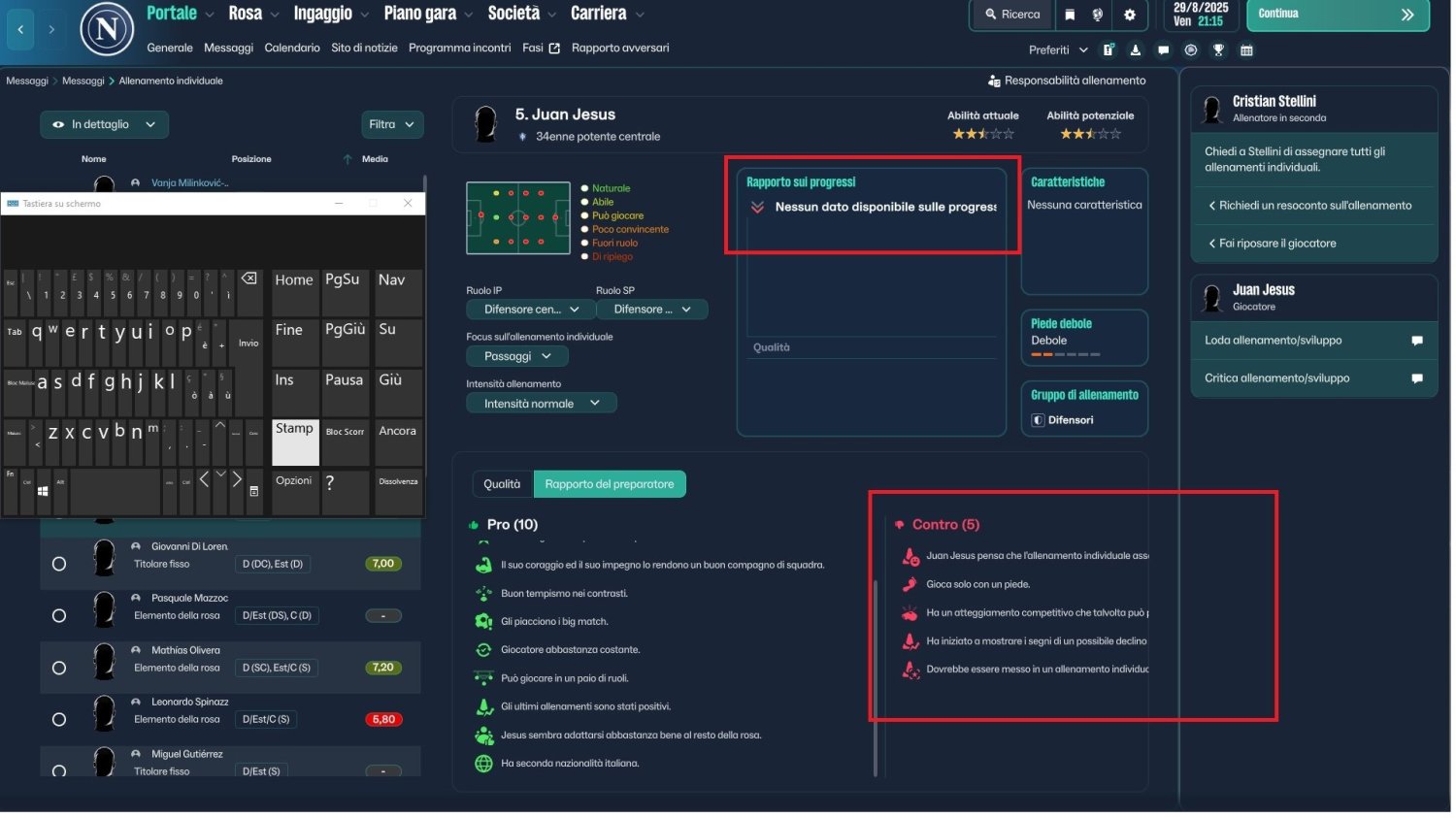Click the magnifier Ricerca search box
The image size is (1456, 818).
1013,15
